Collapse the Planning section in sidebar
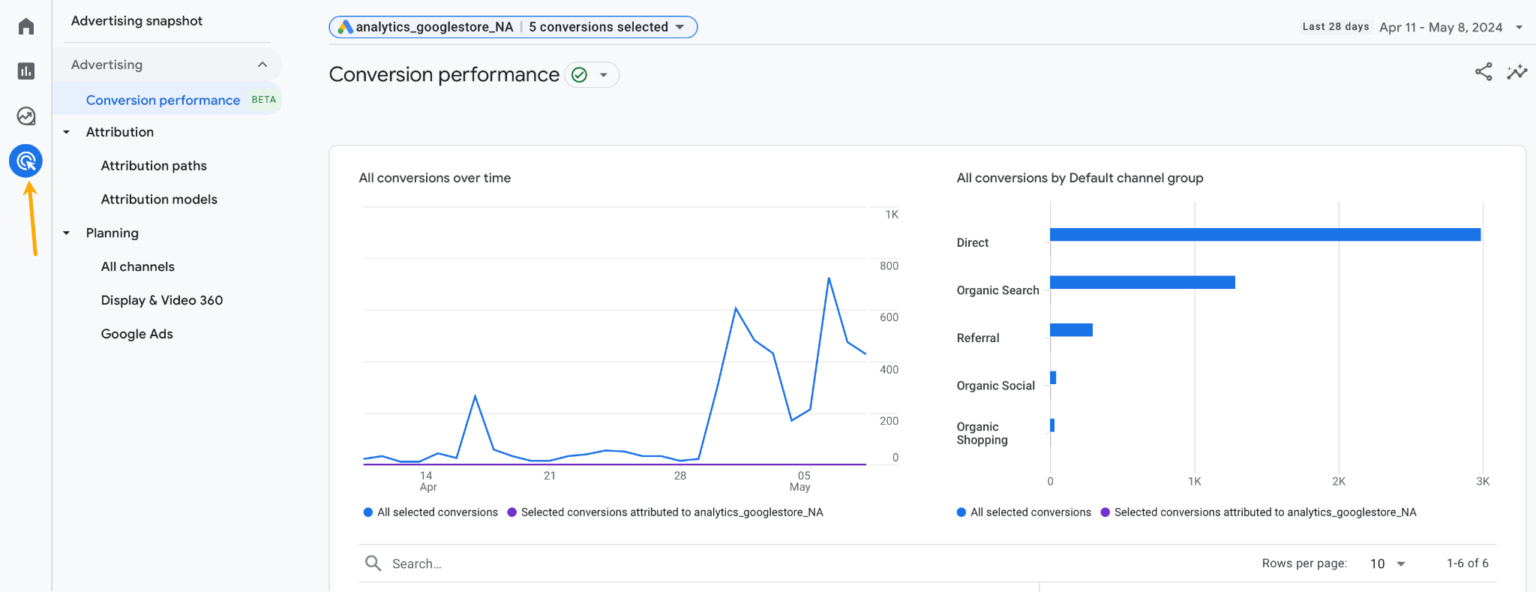This screenshot has height=592, width=1536. (67, 232)
